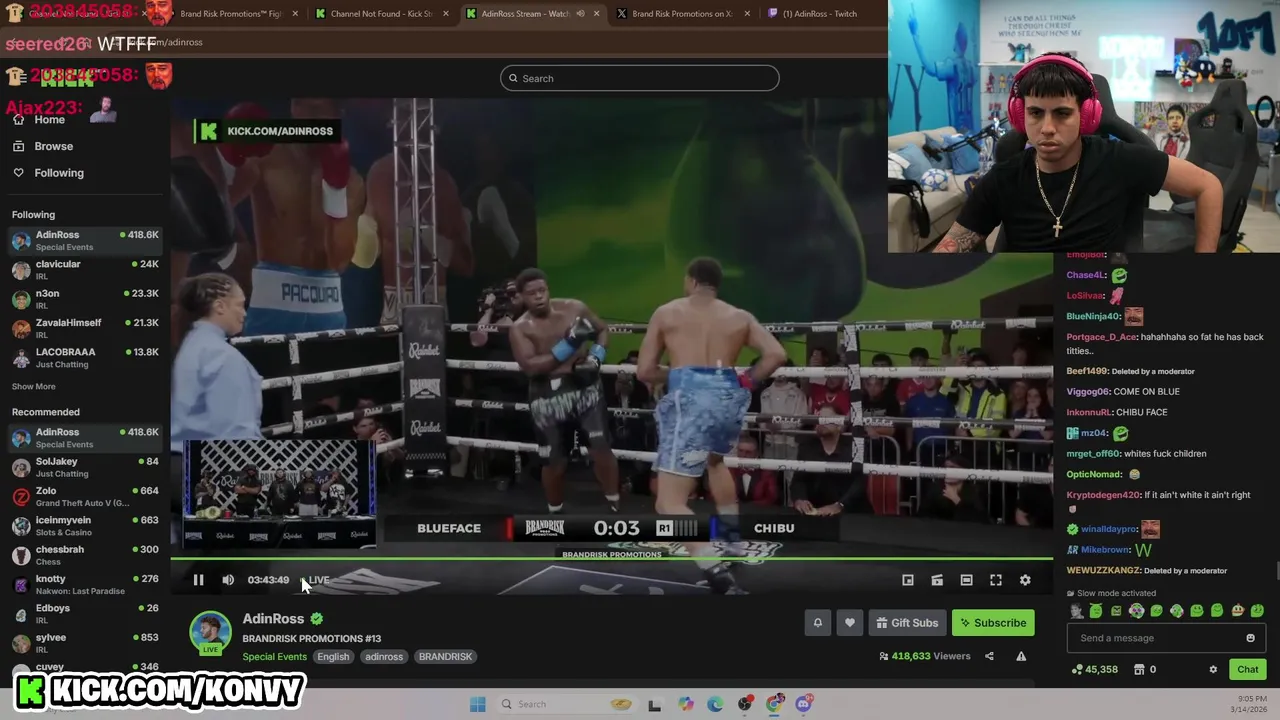
Task: Insert the last emote in chat emote row
Action: (1257, 611)
